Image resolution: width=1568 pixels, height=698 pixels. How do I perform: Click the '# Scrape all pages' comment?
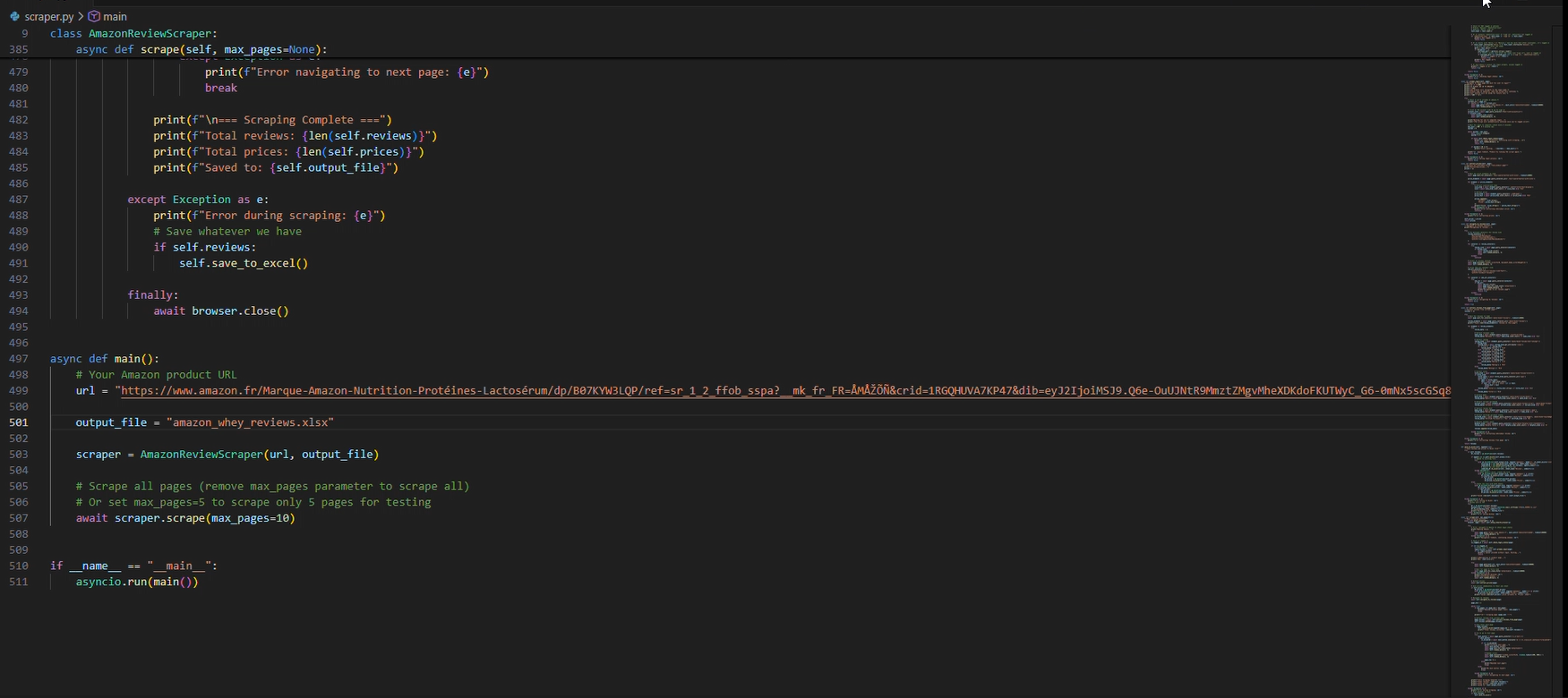click(273, 486)
